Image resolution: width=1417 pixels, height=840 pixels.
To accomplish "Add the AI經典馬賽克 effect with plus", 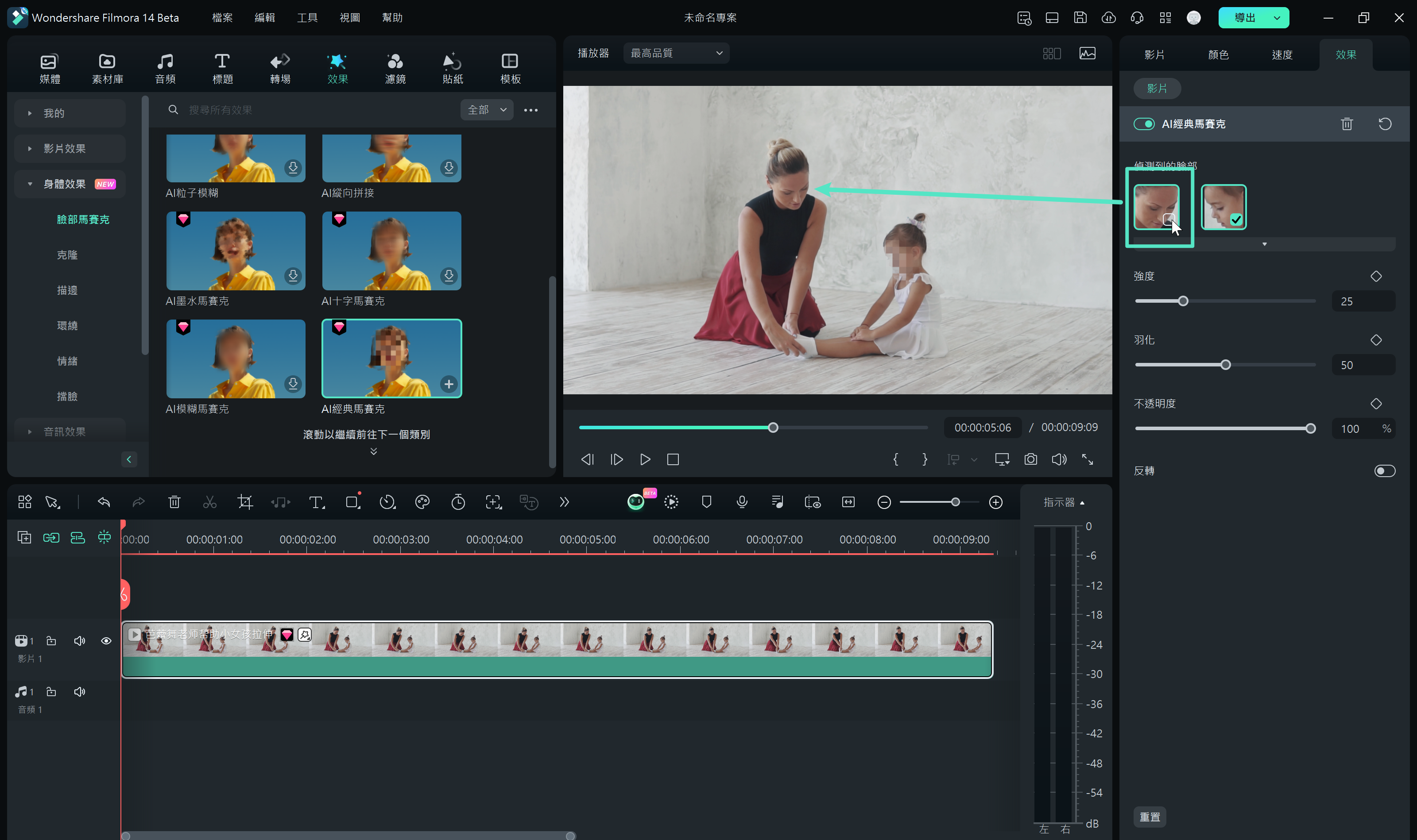I will (x=449, y=384).
